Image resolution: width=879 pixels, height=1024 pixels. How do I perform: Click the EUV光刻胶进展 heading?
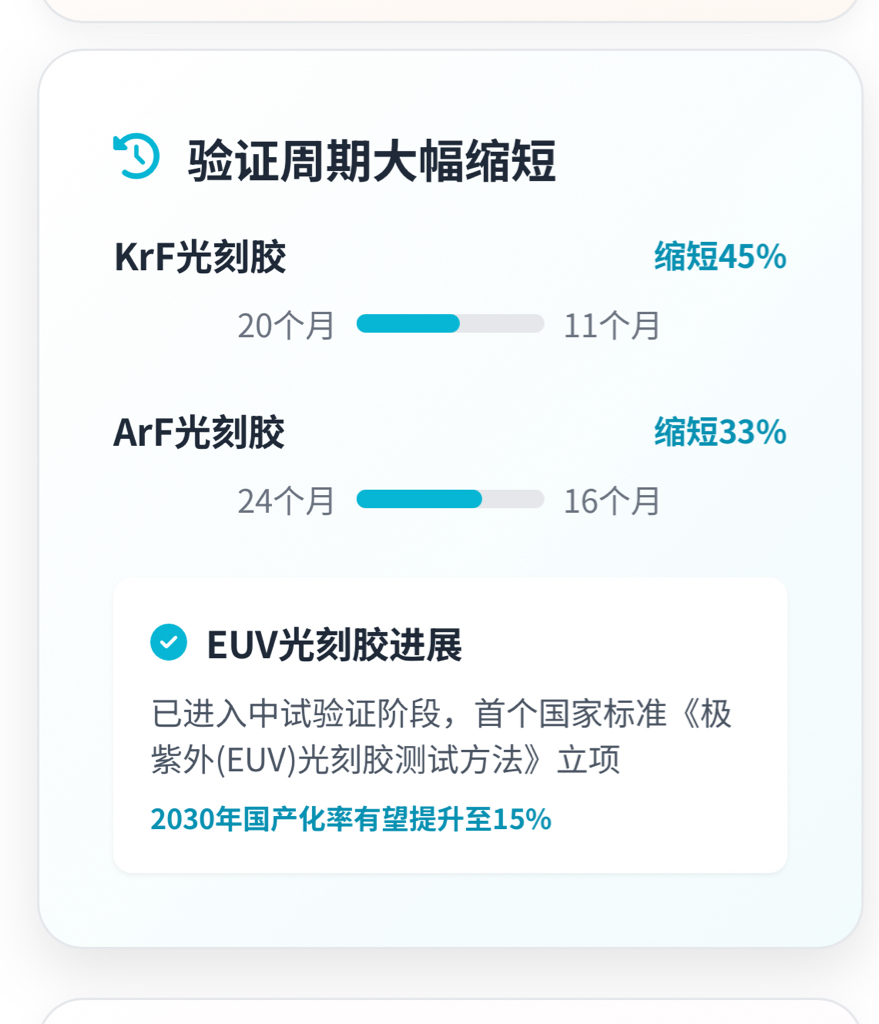pos(334,645)
